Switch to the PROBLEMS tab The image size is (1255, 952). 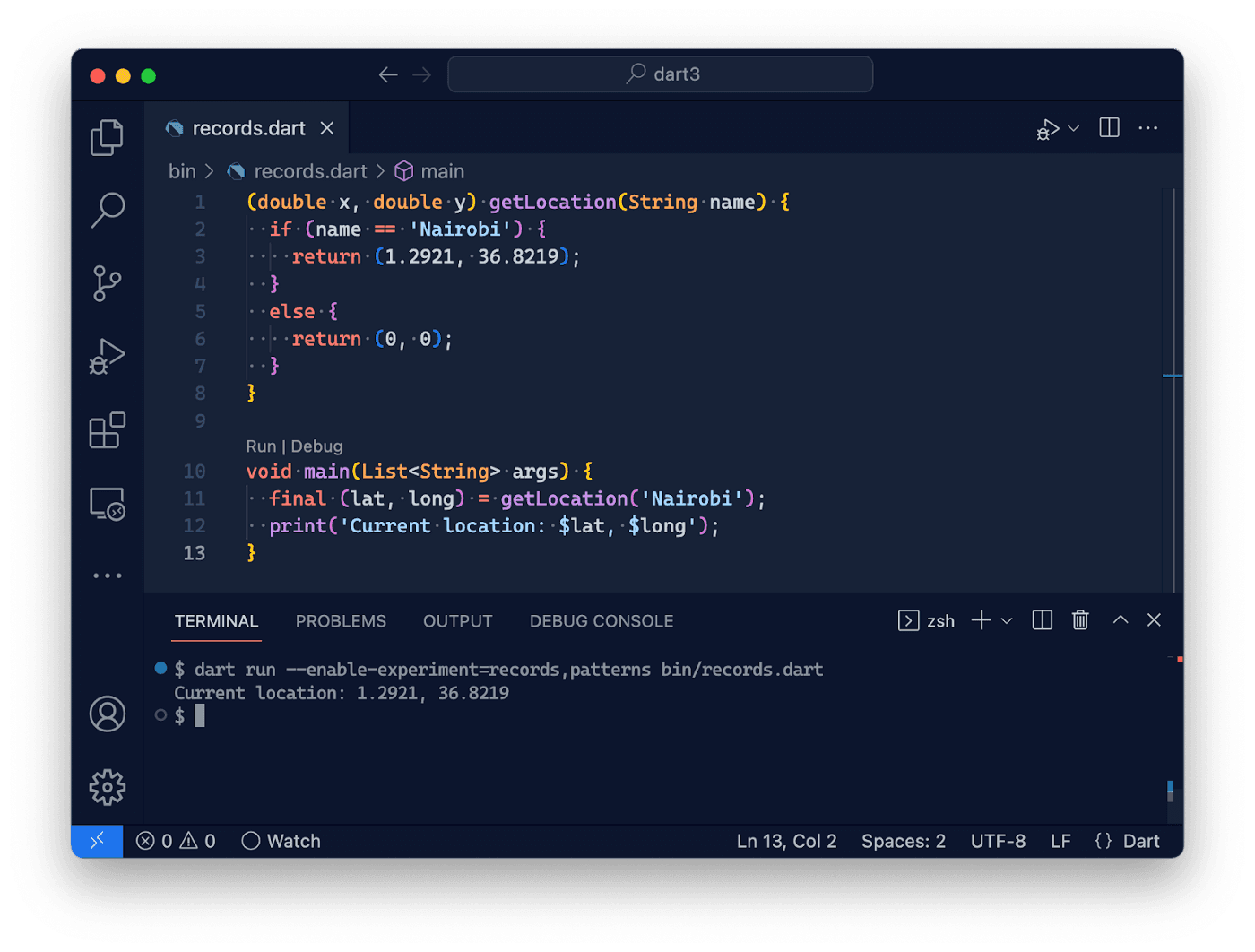[x=341, y=620]
